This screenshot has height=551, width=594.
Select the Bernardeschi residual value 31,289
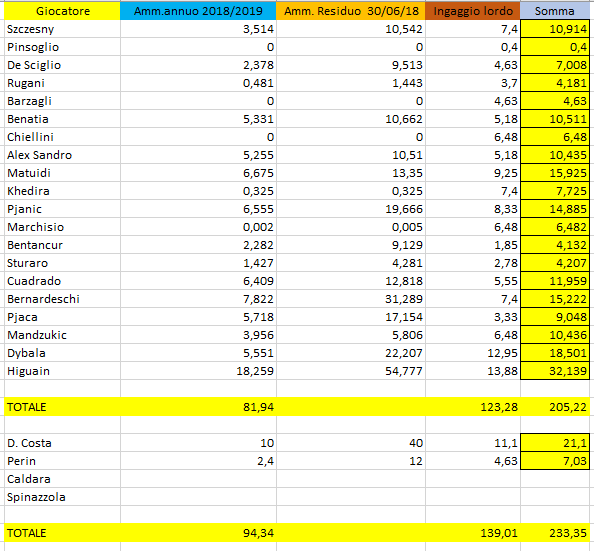pos(351,299)
